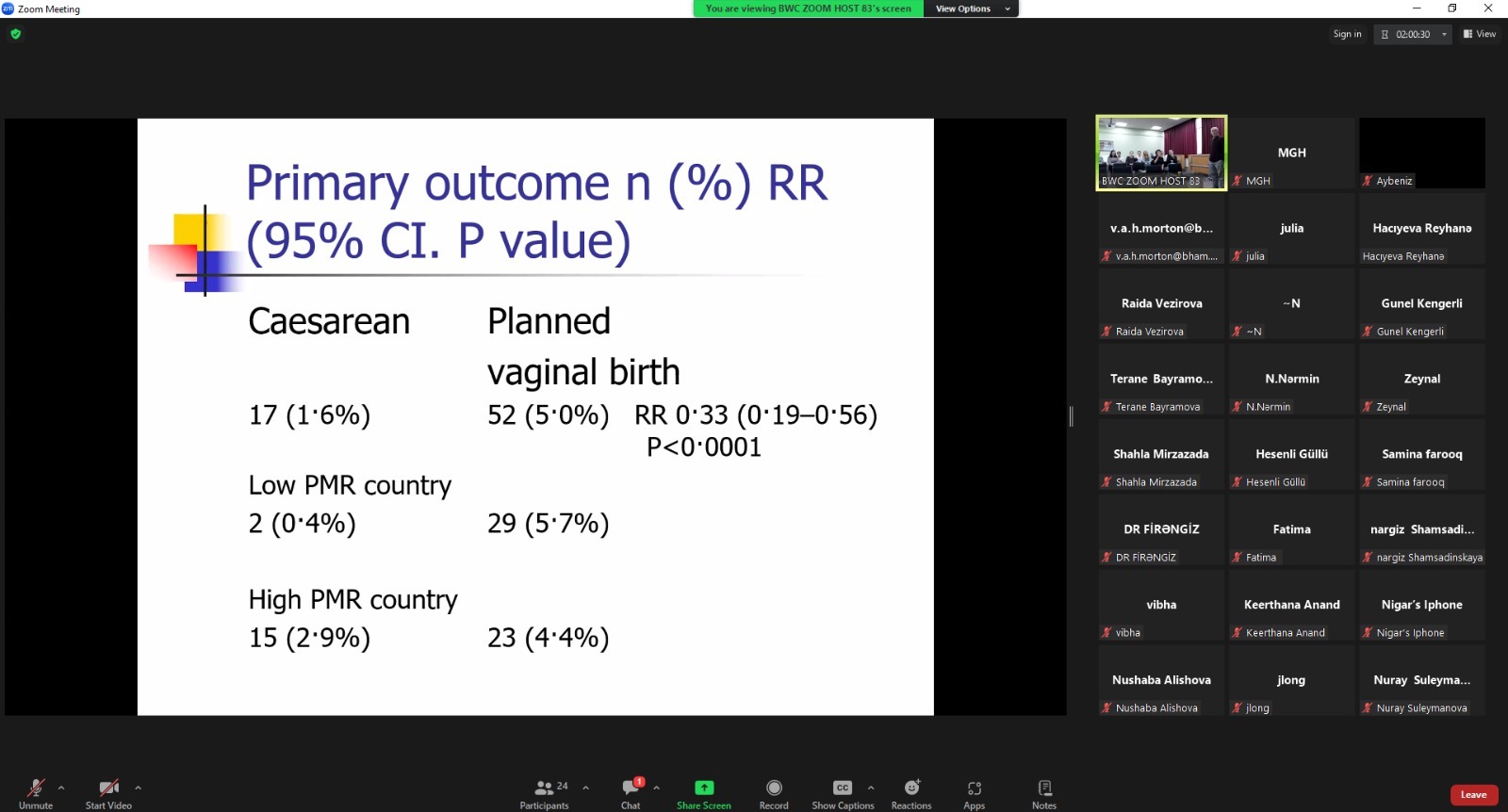
Task: Expand the meeting timer dropdown arrow
Action: click(x=1444, y=34)
